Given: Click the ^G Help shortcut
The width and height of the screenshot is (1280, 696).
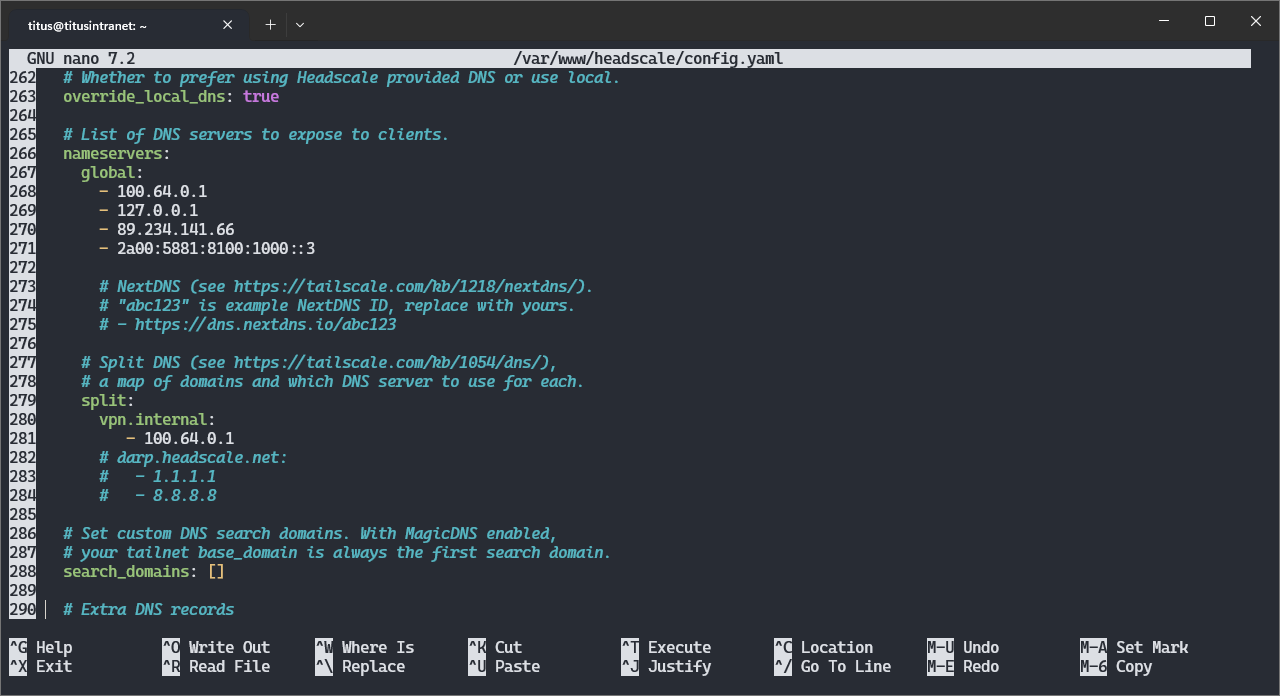Looking at the screenshot, I should 41,647.
